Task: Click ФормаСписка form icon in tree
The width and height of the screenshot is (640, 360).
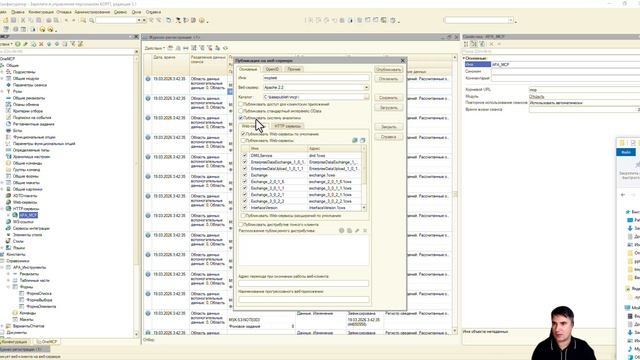Action: (22, 293)
